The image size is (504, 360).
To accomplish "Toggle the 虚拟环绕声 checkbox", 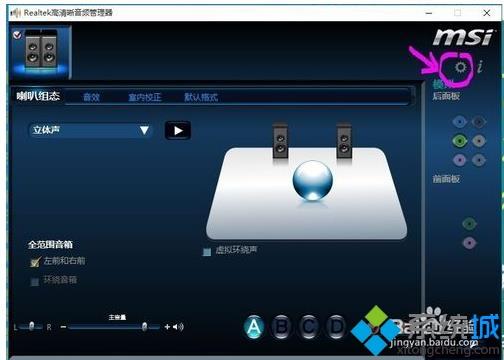I will (x=207, y=252).
